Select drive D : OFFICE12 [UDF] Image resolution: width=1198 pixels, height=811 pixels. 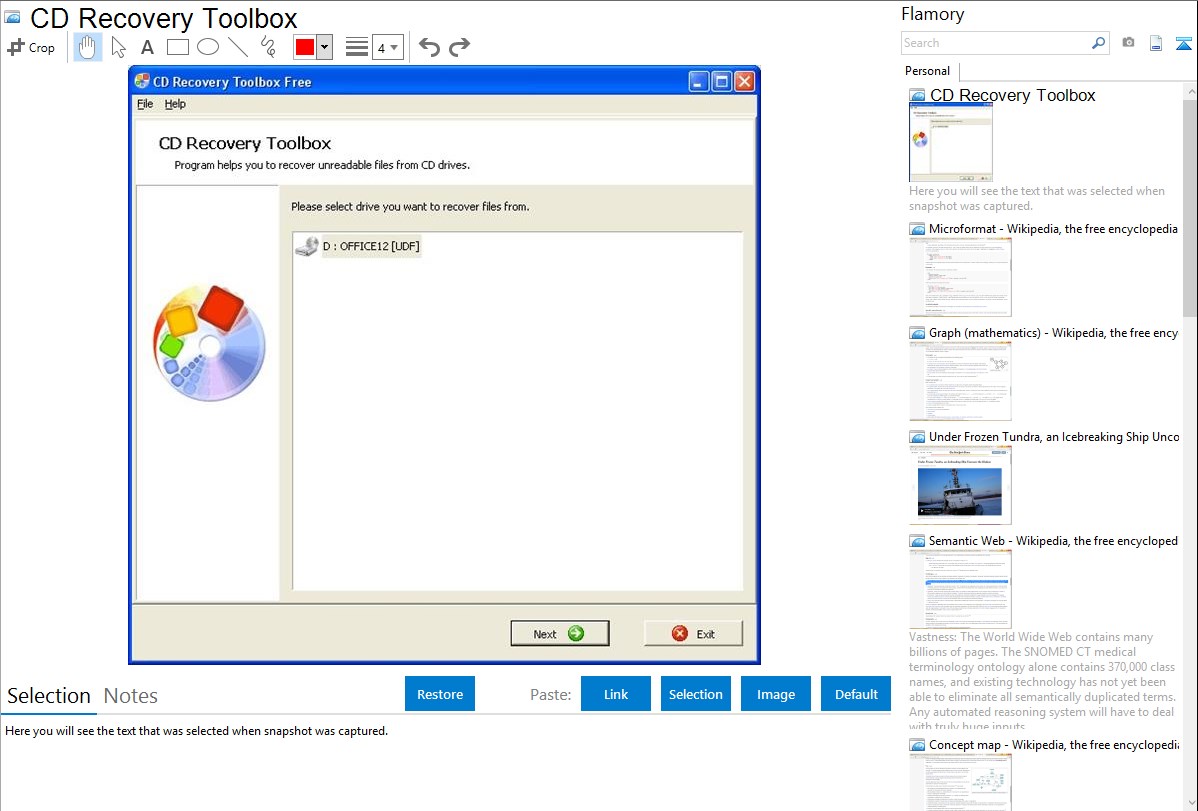[x=371, y=246]
